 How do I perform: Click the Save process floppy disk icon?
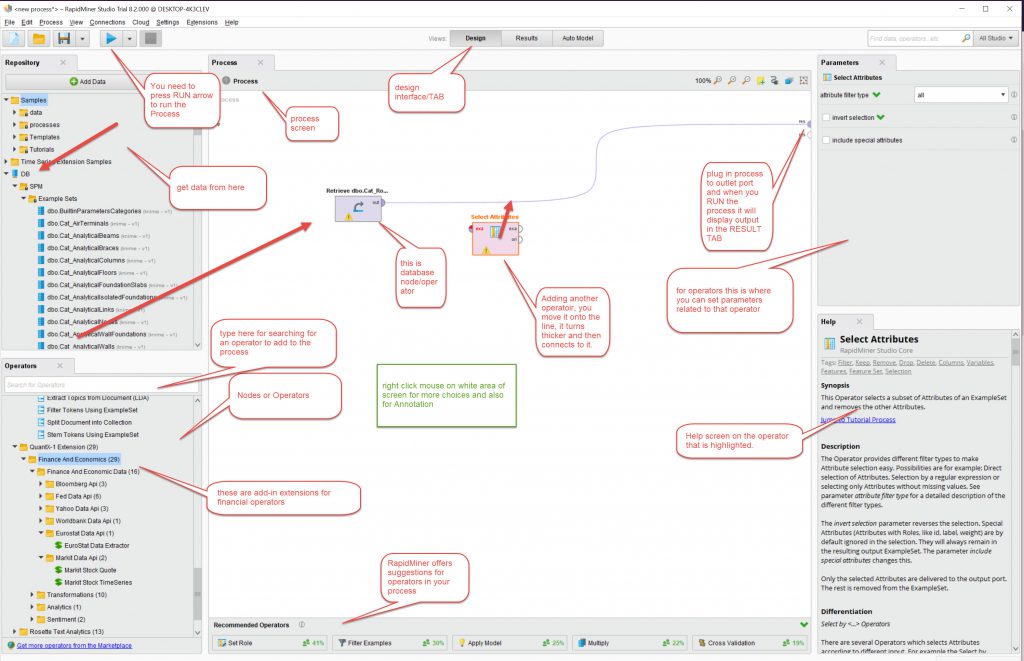(x=64, y=38)
